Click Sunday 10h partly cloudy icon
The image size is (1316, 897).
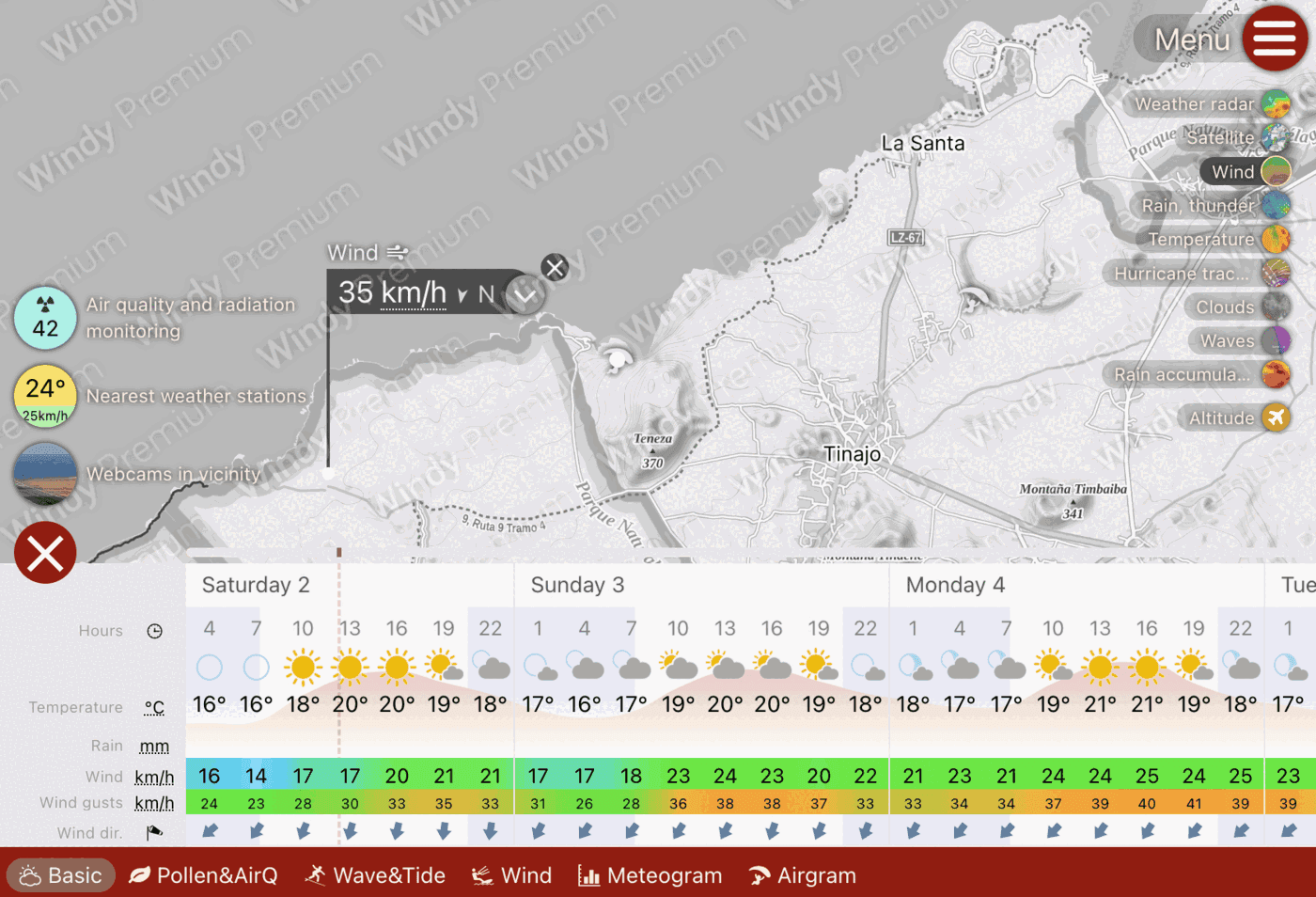(x=679, y=668)
